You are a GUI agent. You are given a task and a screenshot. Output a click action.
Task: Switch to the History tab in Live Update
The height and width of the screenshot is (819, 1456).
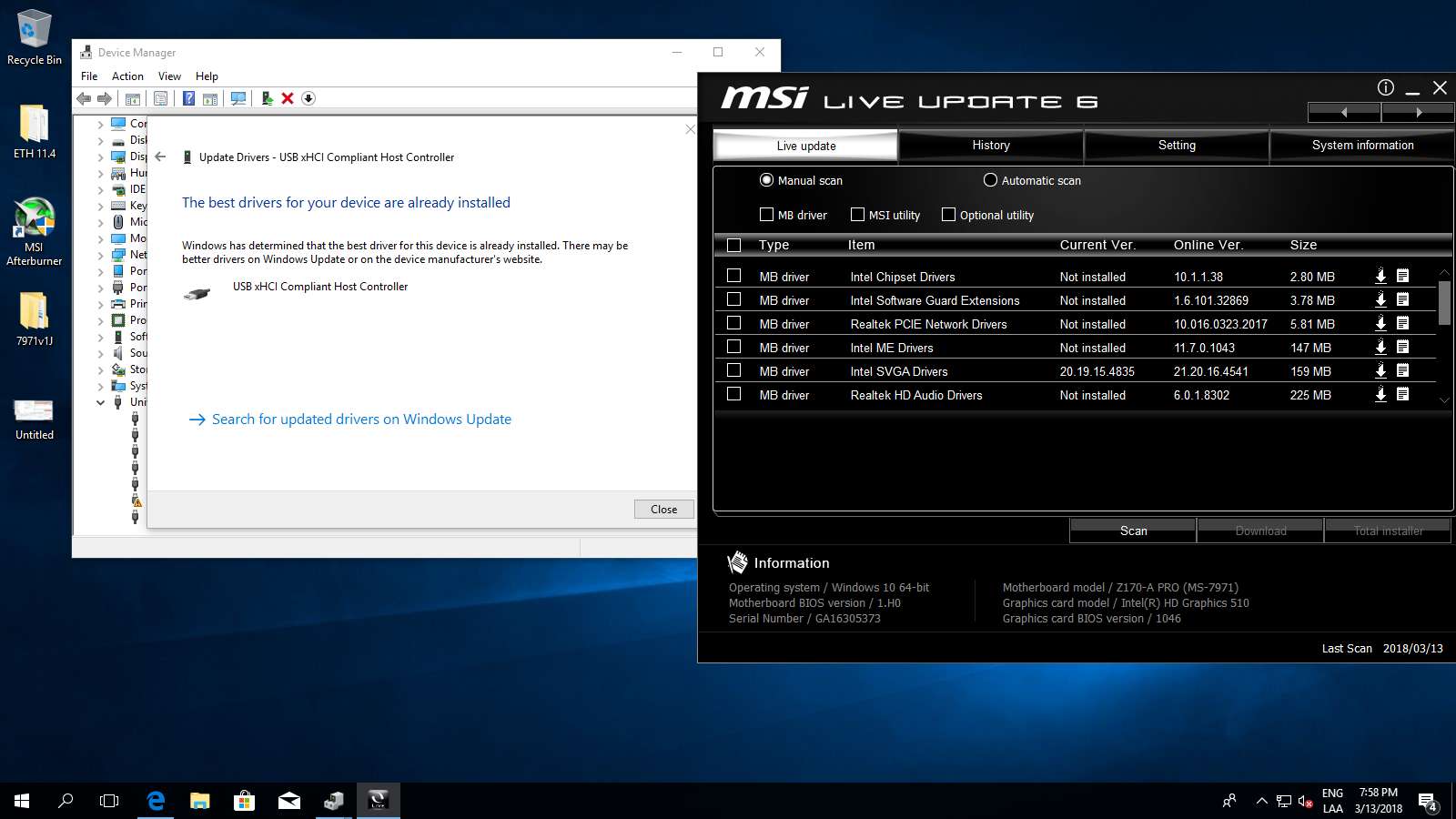click(x=991, y=146)
